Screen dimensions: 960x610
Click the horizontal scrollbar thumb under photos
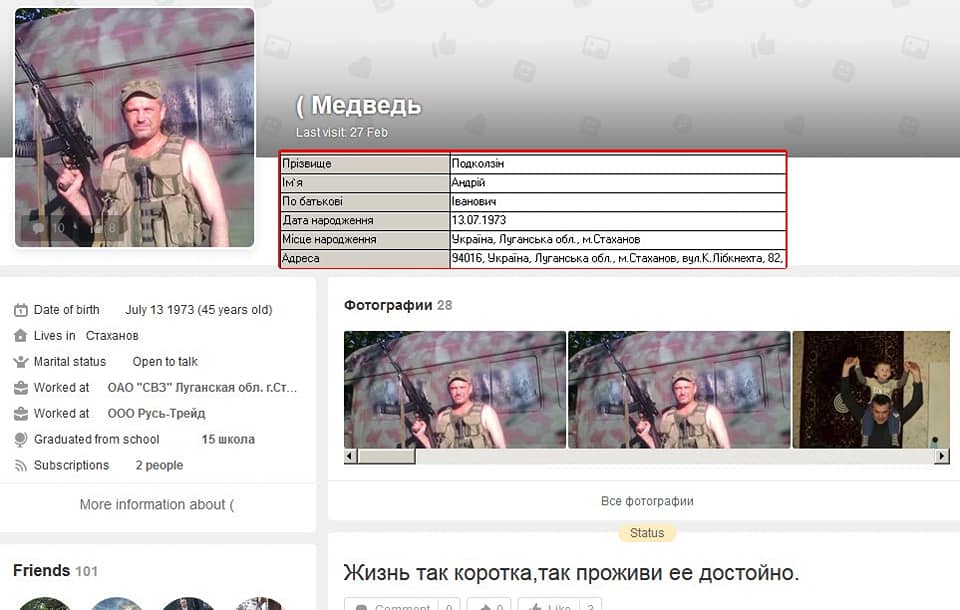click(386, 456)
